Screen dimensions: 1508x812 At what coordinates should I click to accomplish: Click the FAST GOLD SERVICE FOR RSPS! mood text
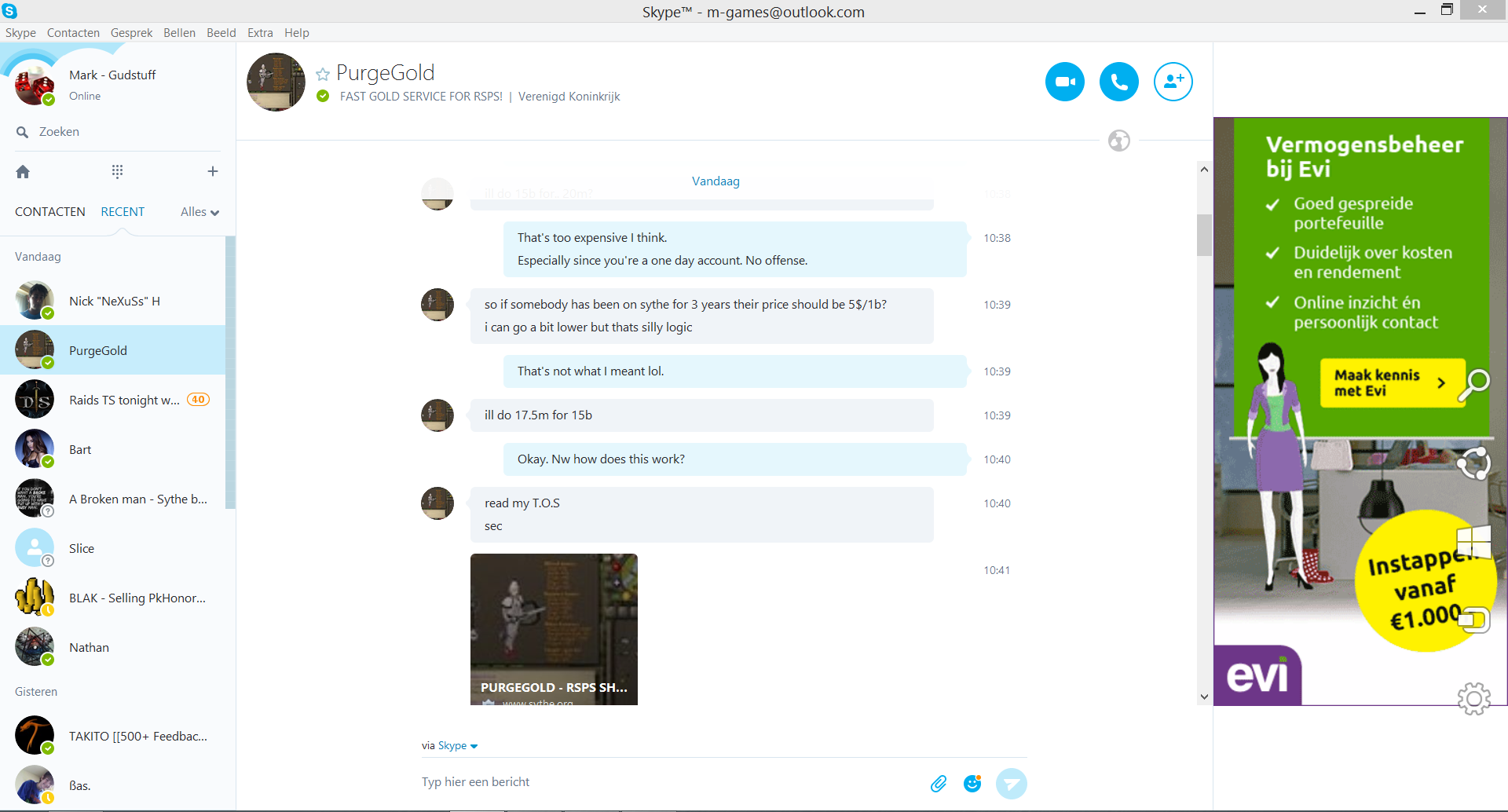tap(421, 97)
